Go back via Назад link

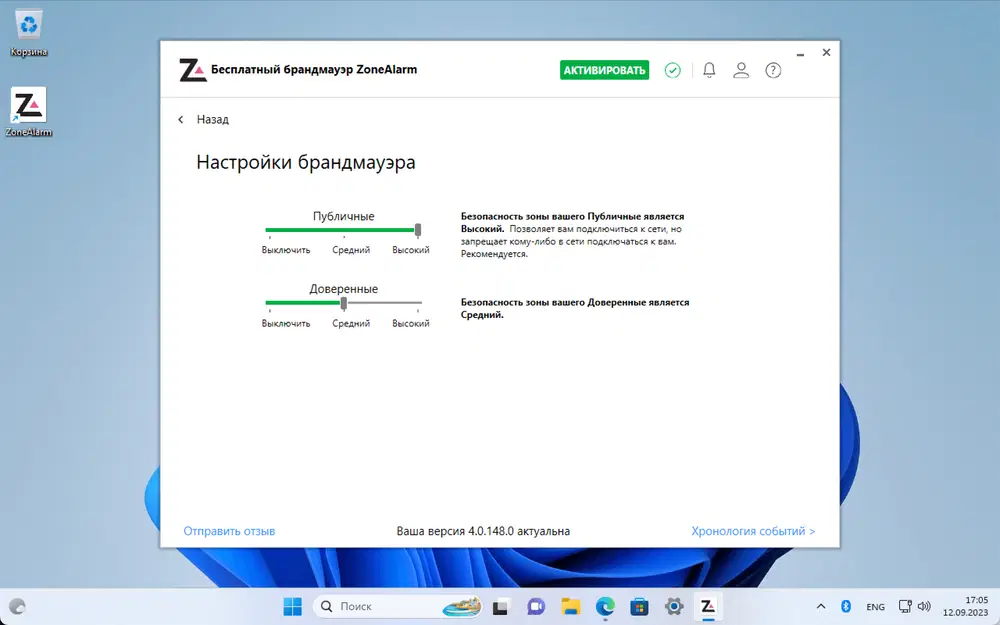point(212,119)
